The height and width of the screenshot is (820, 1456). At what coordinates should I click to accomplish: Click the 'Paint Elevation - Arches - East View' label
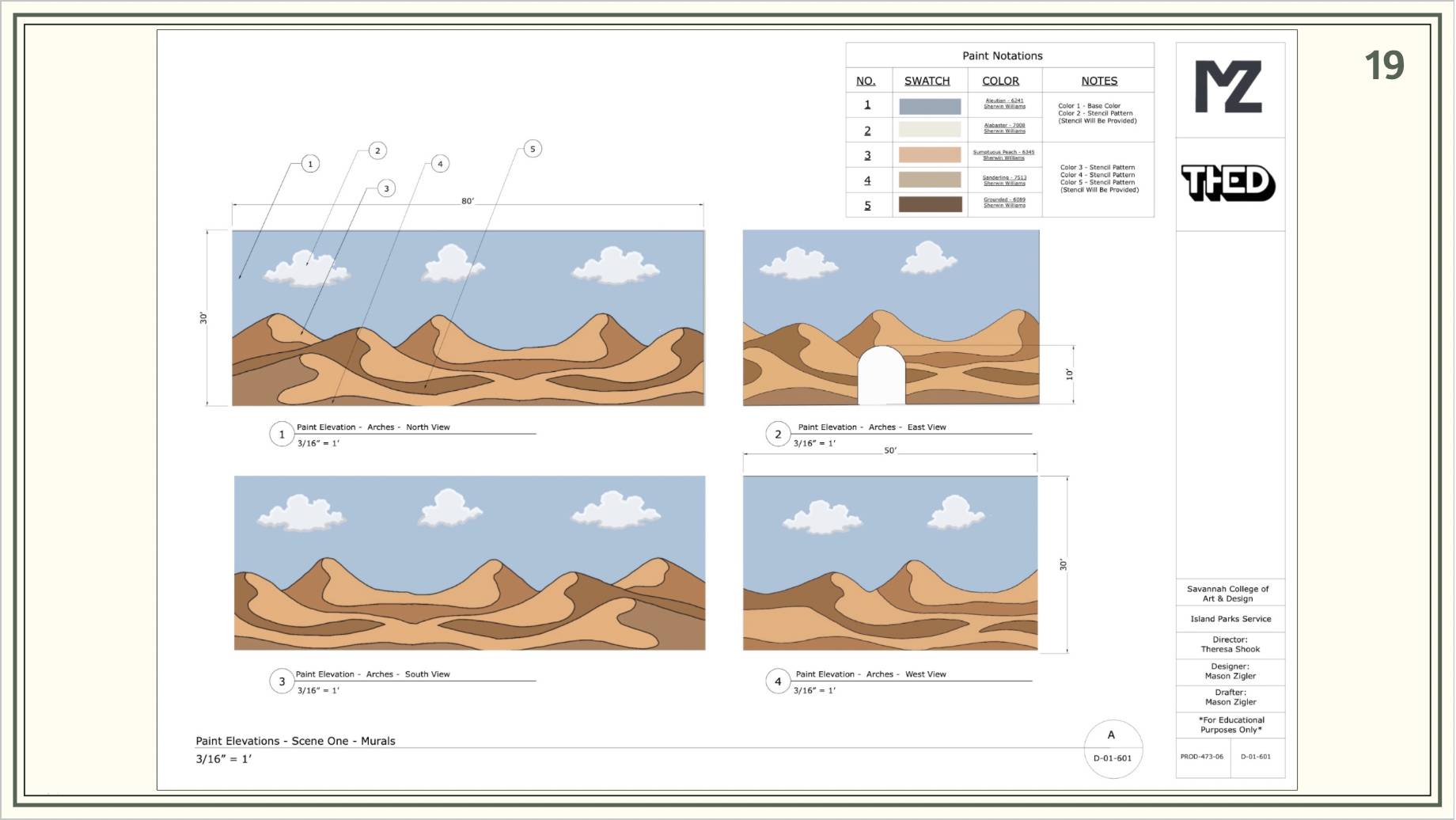(x=872, y=427)
